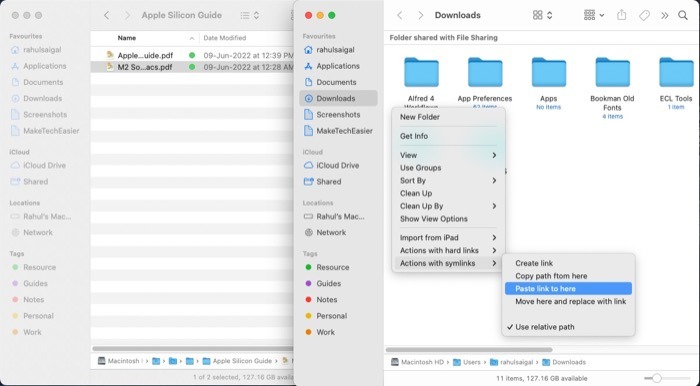
Task: Click the Share icon in Downloads toolbar
Action: click(621, 15)
